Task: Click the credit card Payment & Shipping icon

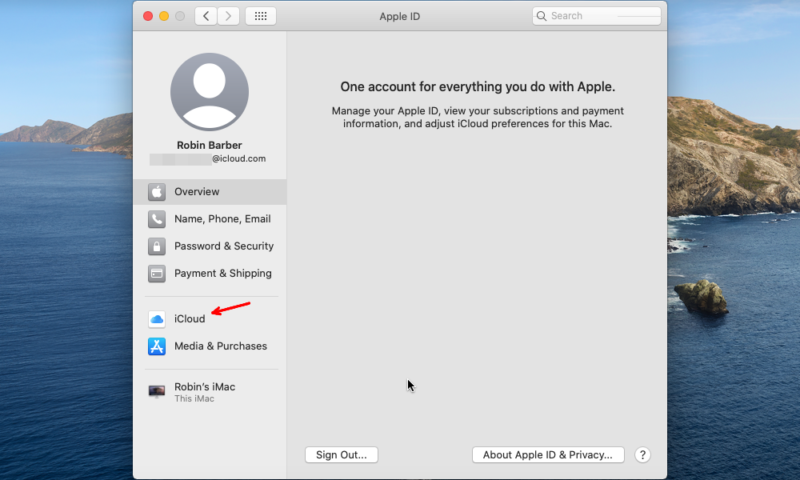Action: point(157,273)
